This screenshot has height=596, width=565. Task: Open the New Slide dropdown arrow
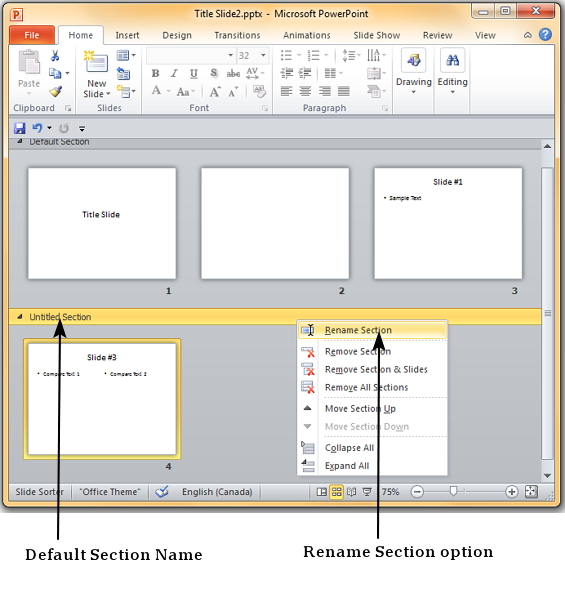108,94
